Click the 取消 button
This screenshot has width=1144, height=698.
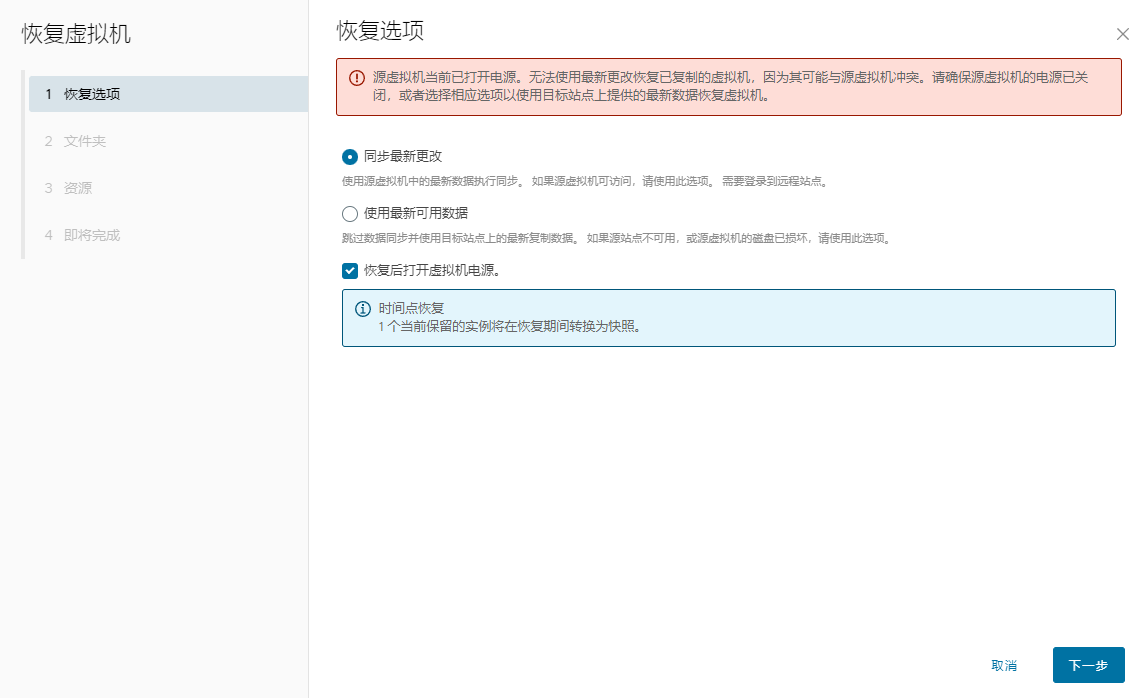click(x=1004, y=665)
